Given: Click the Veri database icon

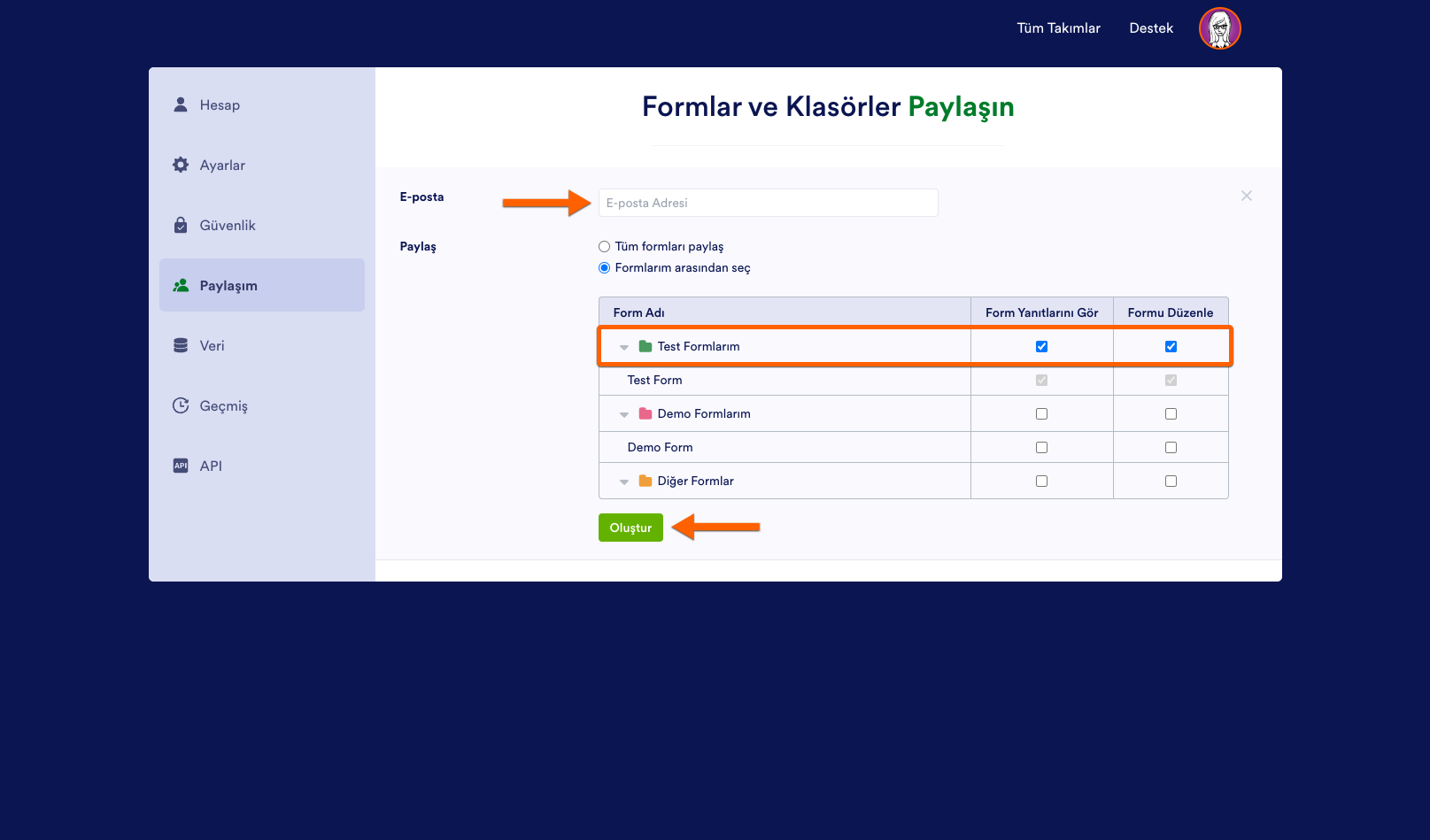Looking at the screenshot, I should point(181,345).
